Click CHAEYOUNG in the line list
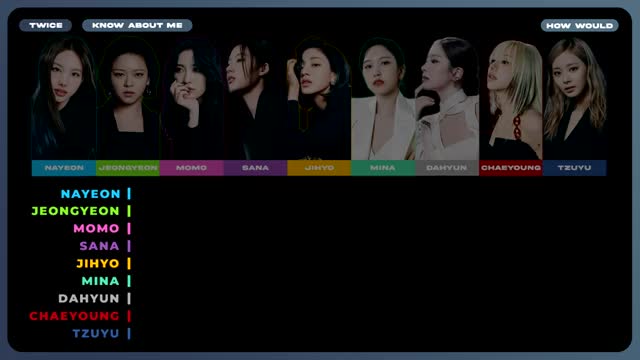Image resolution: width=640 pixels, height=360 pixels. (74, 316)
